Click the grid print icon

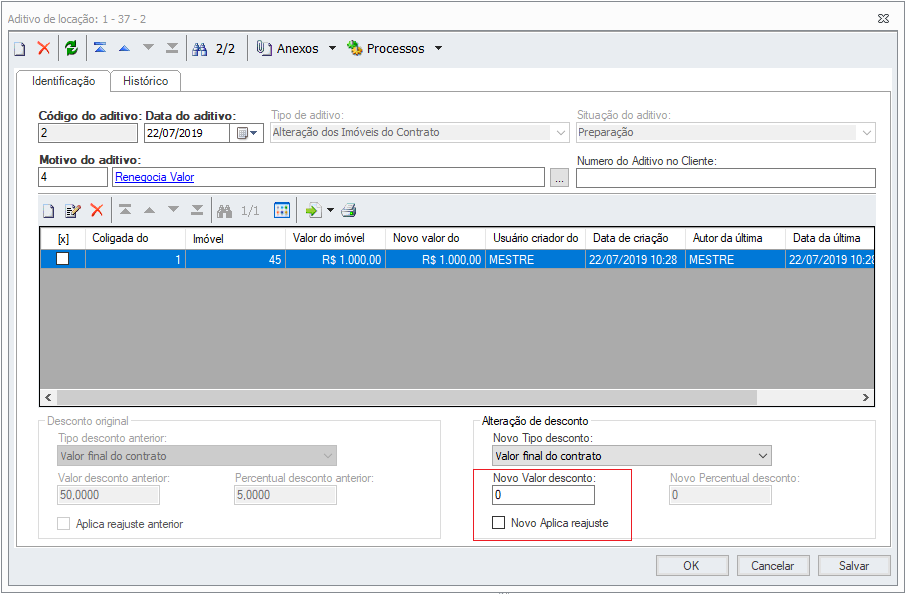349,211
